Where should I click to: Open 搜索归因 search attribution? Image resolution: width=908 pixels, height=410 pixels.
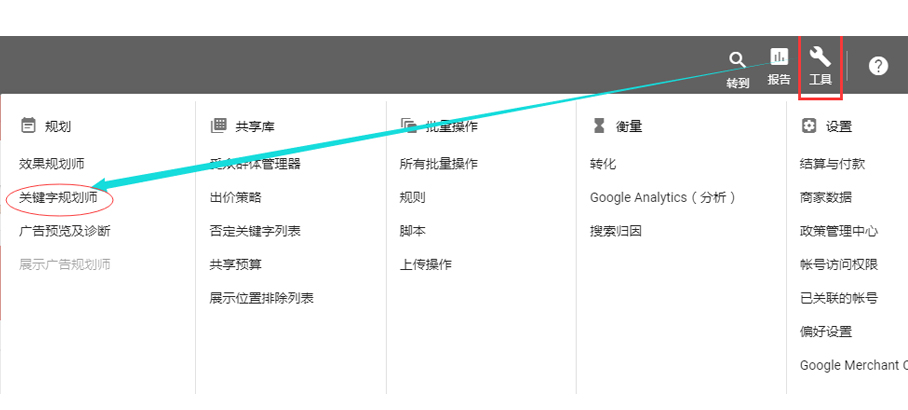(x=616, y=231)
